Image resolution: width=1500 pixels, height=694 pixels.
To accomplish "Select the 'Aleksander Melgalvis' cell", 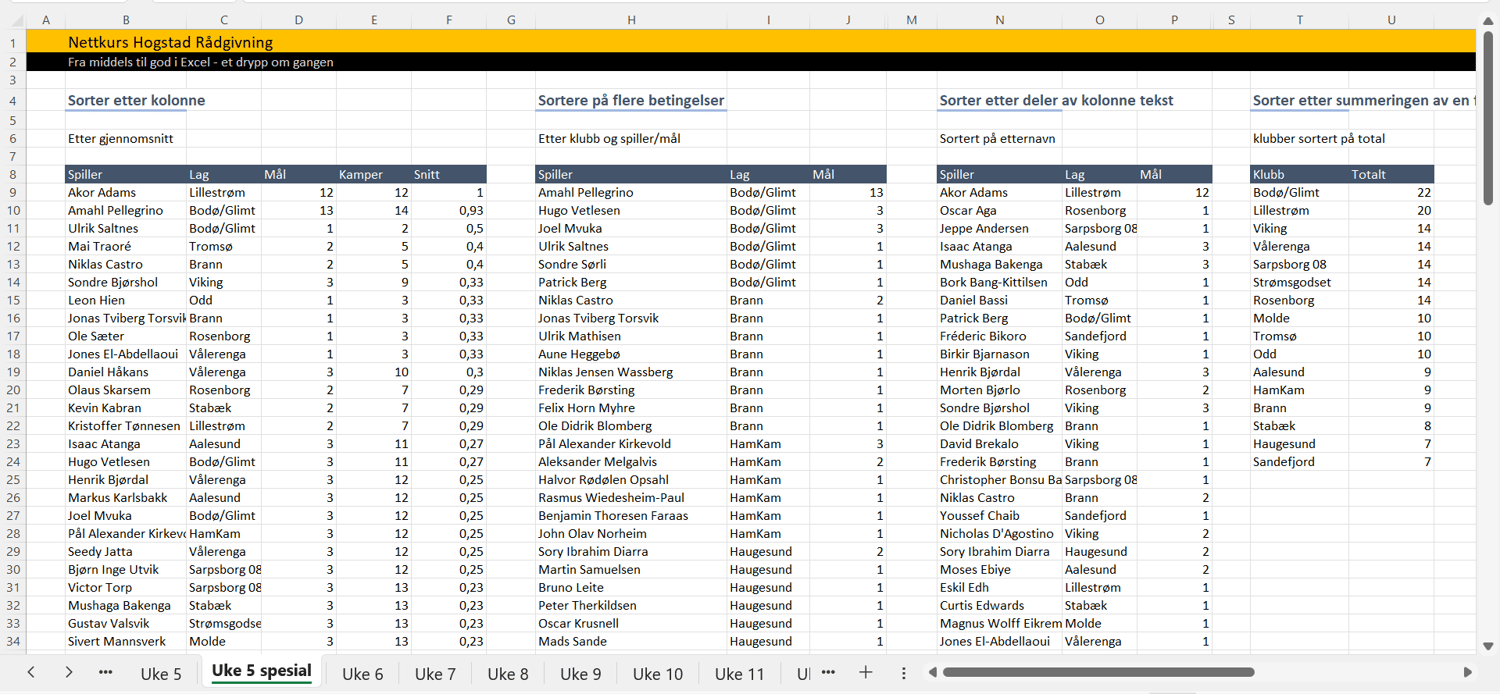I will [x=631, y=462].
